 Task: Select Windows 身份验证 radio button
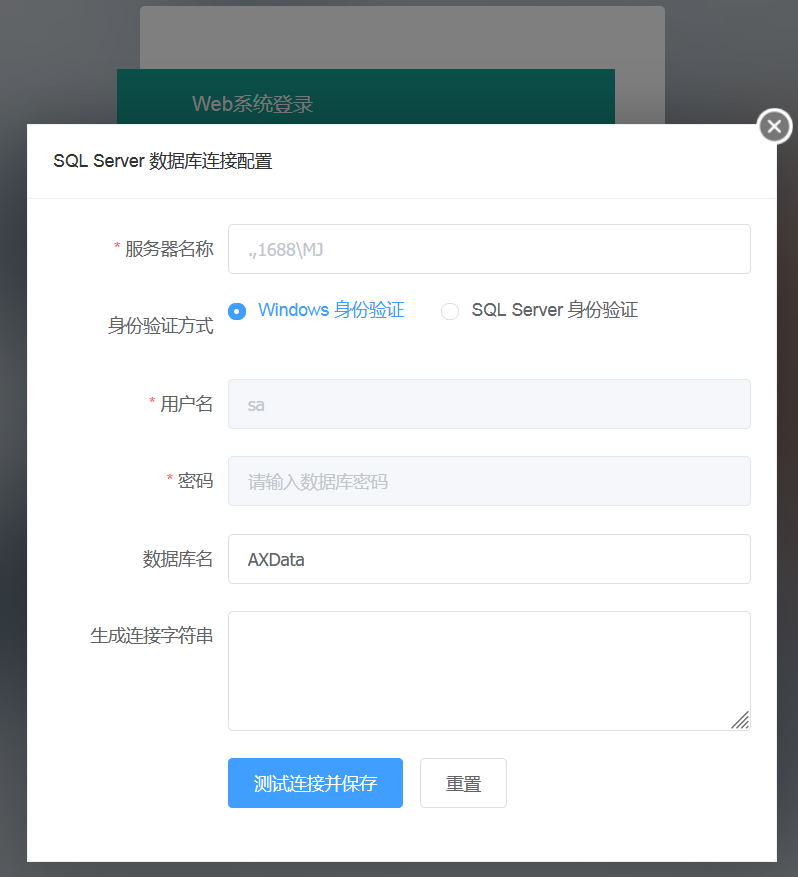coord(237,311)
